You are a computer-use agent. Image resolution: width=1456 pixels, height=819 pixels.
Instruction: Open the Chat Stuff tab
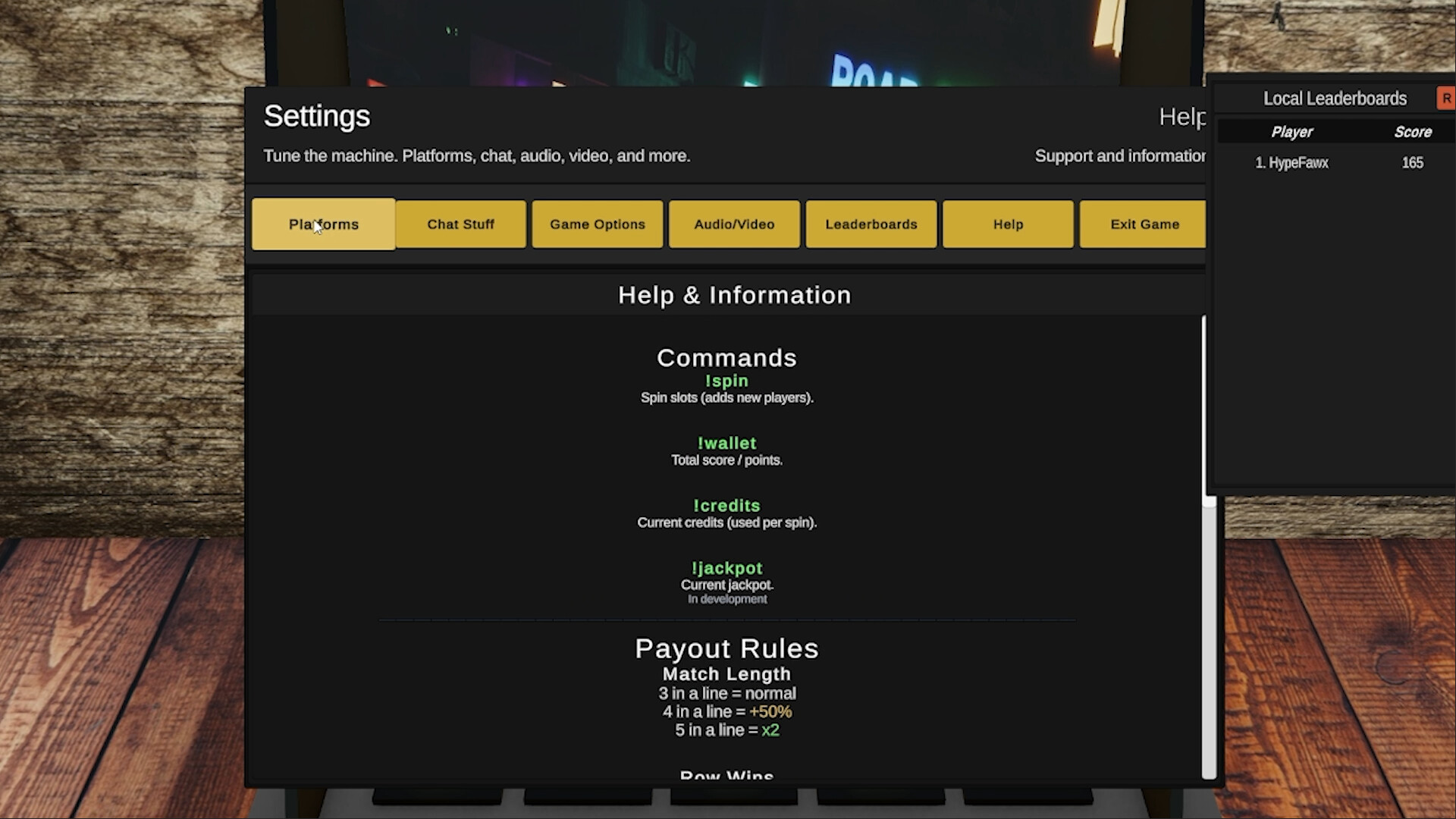pyautogui.click(x=460, y=224)
